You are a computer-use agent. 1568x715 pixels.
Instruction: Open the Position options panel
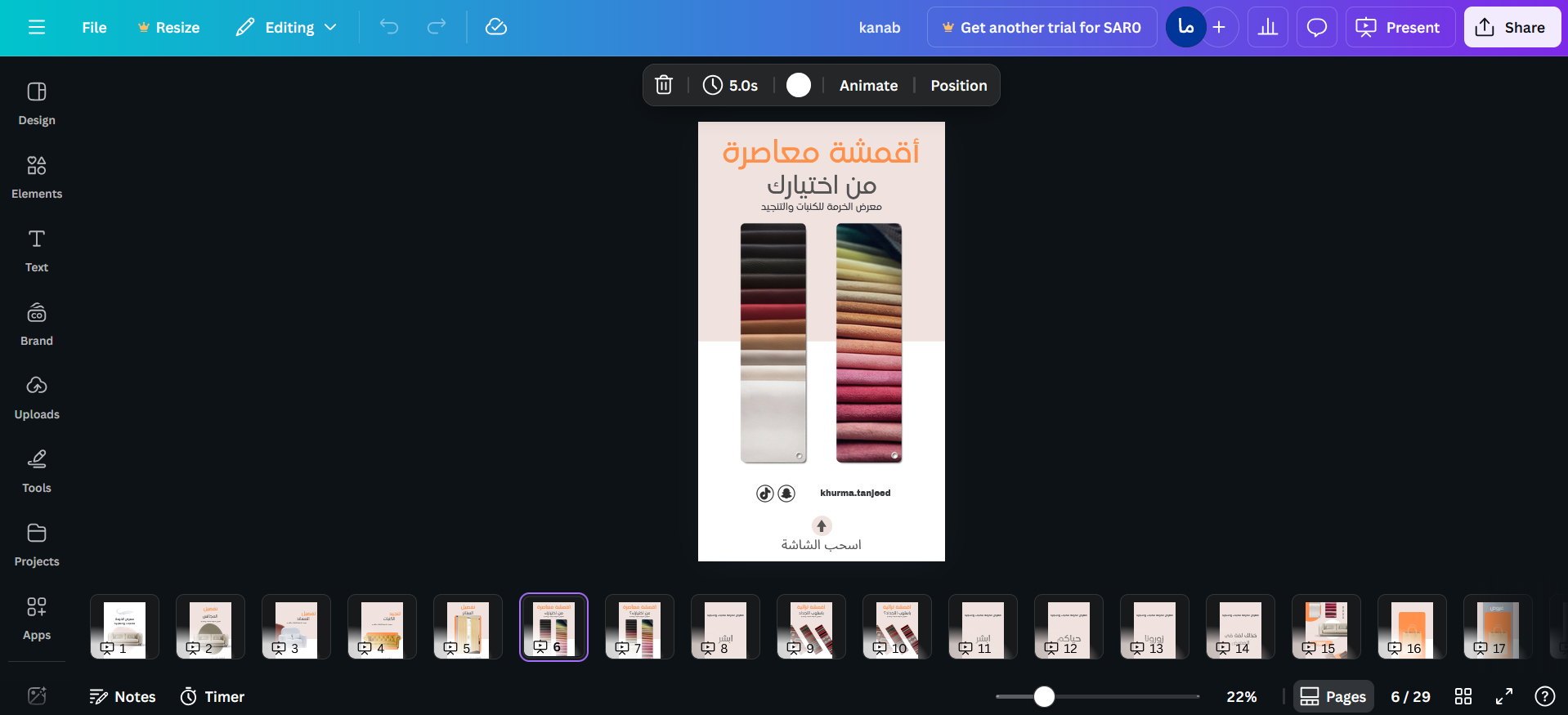tap(958, 85)
